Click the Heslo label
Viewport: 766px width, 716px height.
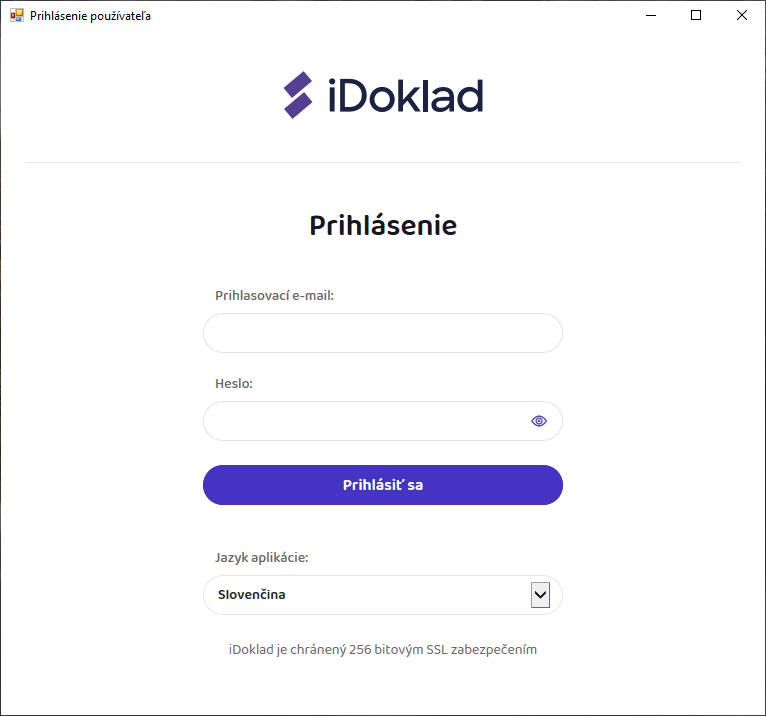pyautogui.click(x=234, y=384)
